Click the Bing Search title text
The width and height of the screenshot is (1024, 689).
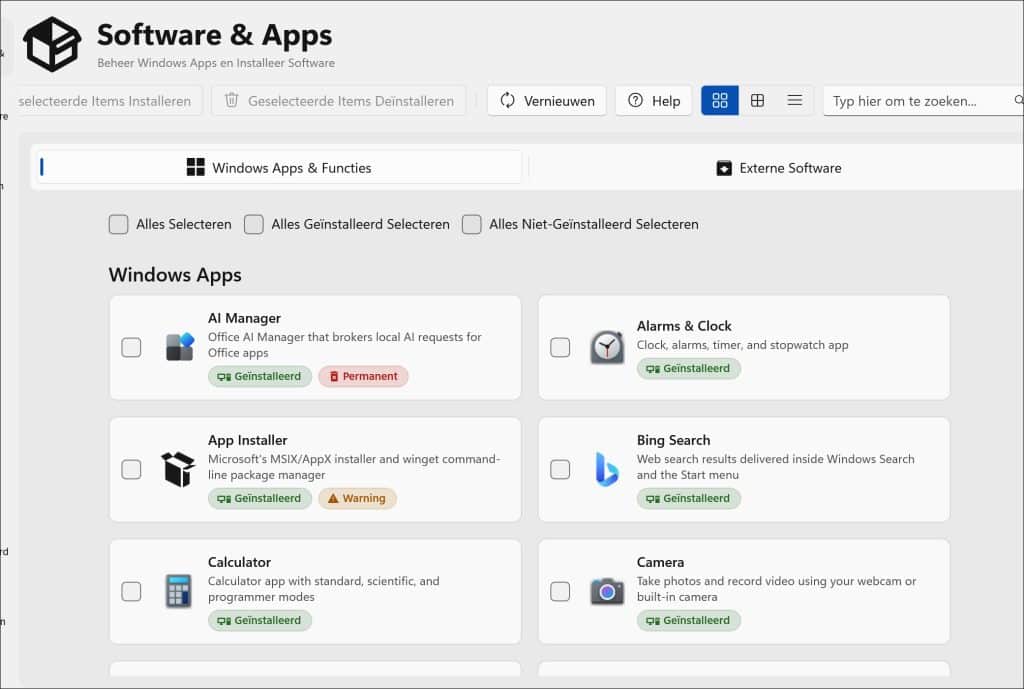(673, 440)
